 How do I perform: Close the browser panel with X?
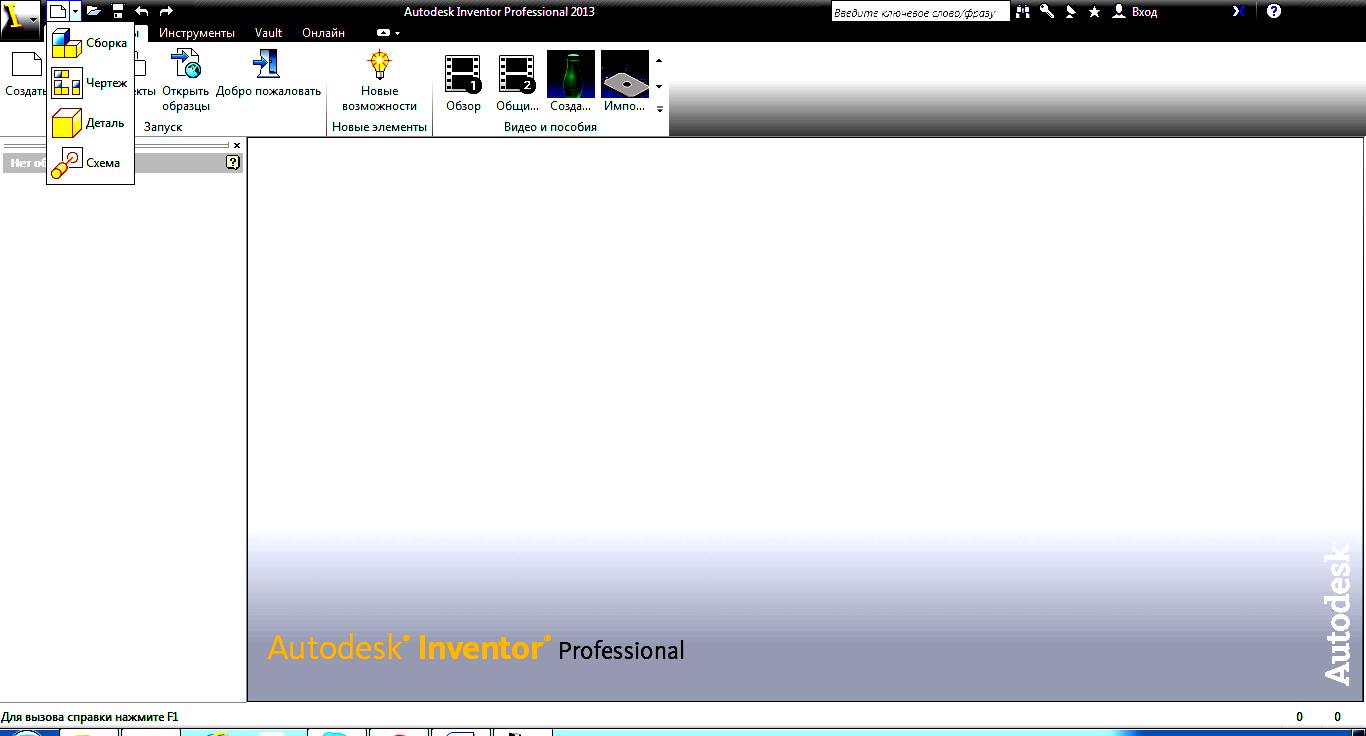237,146
